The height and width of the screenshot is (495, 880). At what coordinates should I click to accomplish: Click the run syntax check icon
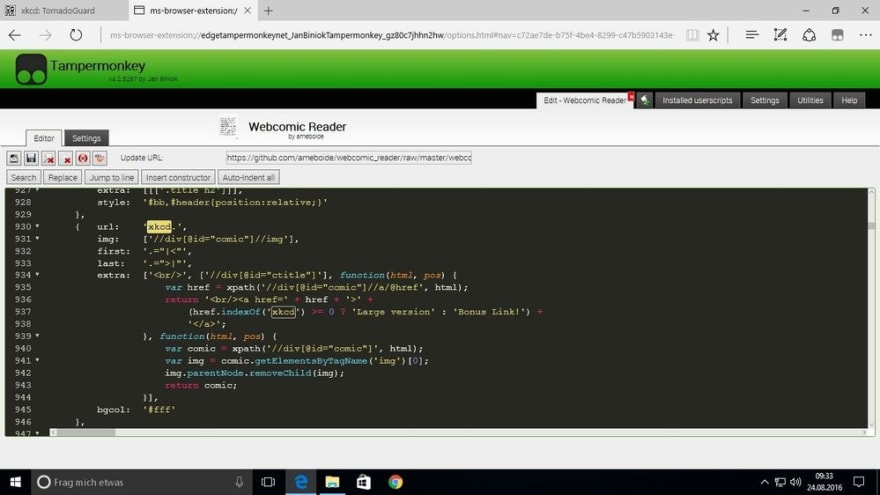point(82,158)
